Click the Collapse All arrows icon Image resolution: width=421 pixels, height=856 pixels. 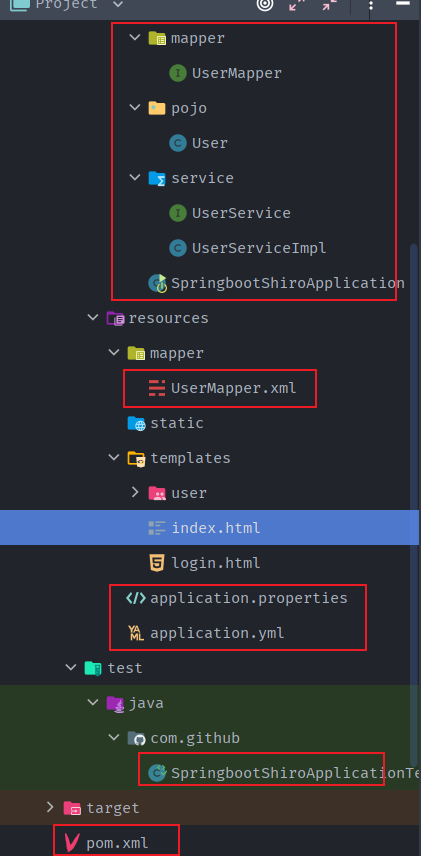[x=329, y=4]
